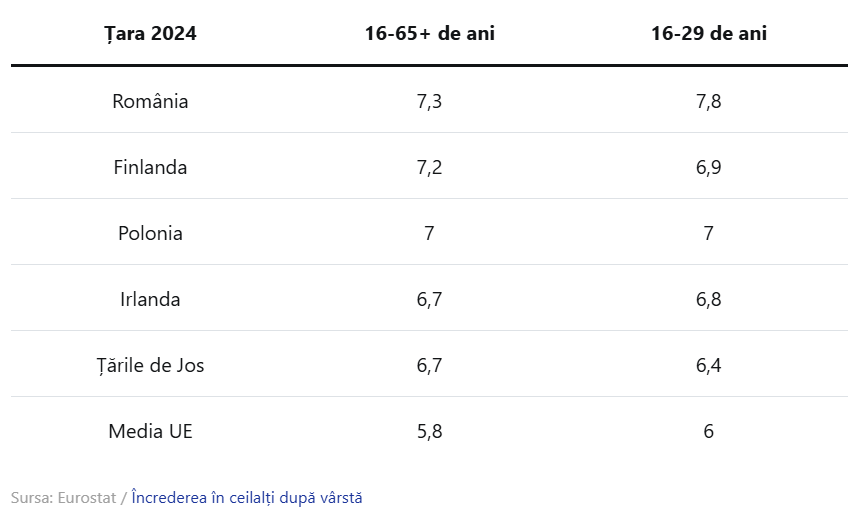Image resolution: width=860 pixels, height=522 pixels.
Task: Select the România country cell
Action: click(150, 101)
